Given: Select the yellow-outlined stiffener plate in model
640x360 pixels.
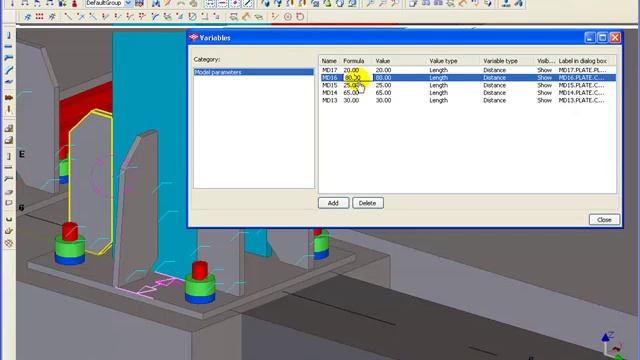Looking at the screenshot, I should point(90,182).
